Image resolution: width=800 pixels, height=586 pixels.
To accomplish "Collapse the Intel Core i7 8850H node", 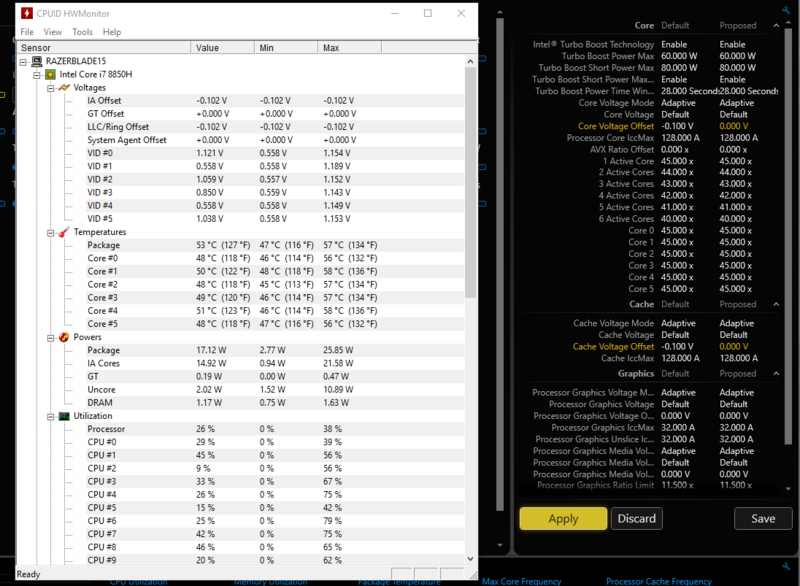I will click(37, 75).
